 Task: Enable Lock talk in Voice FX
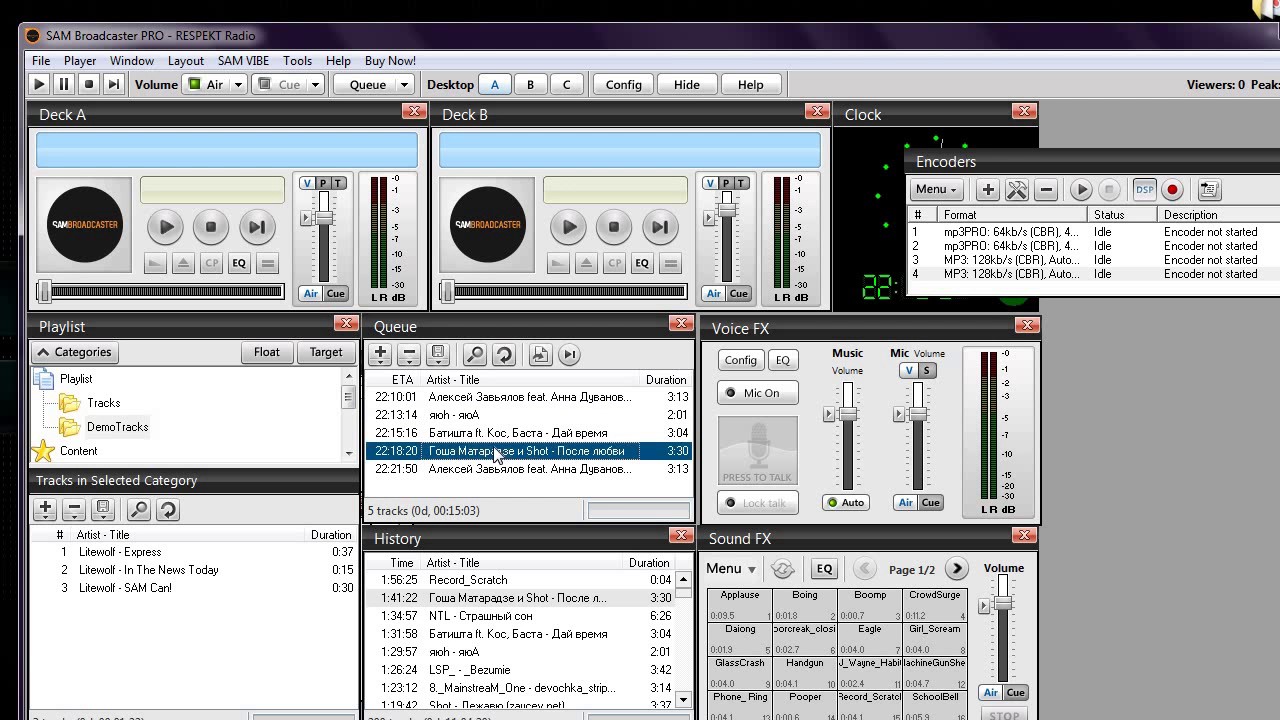(x=758, y=503)
